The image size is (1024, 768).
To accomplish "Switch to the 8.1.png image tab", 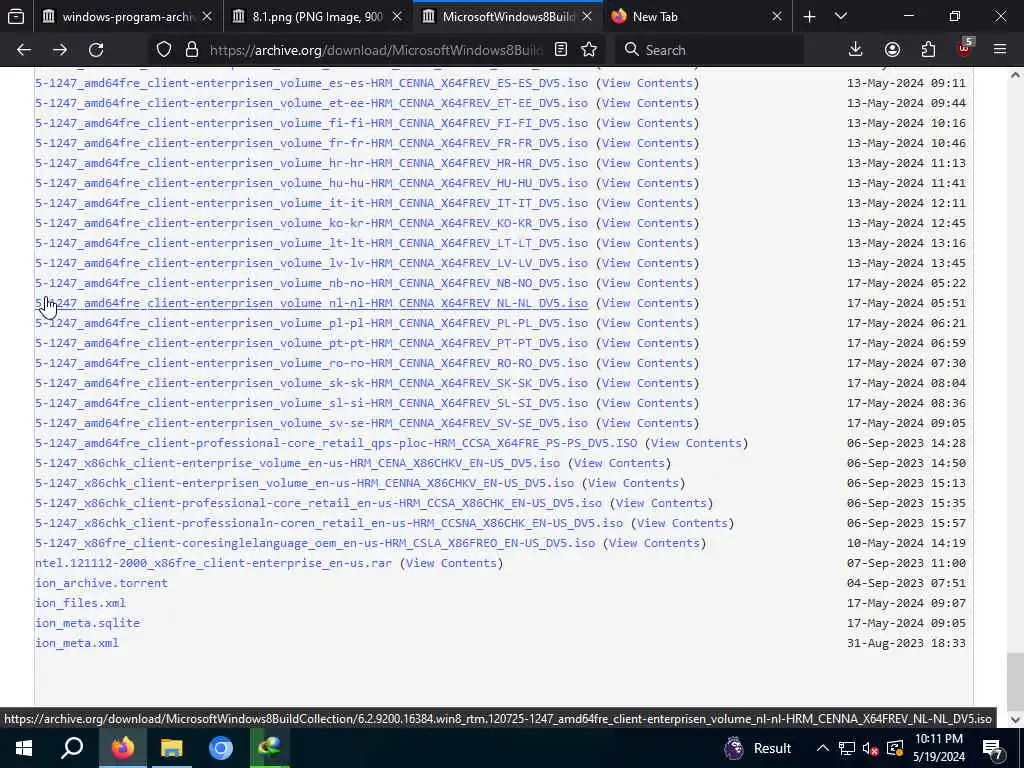I will coord(318,17).
